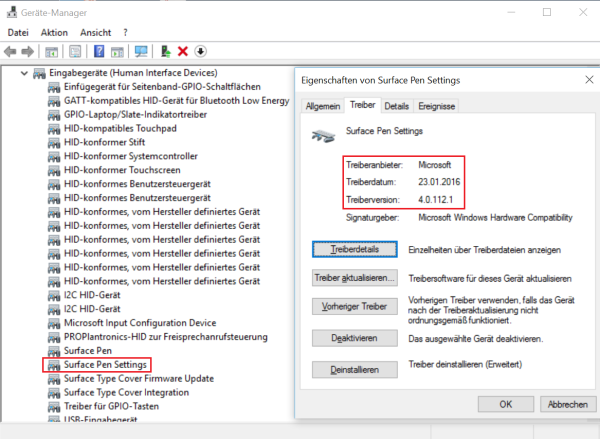Click icon beside Microsoft Input Configuration Device

coord(54,323)
